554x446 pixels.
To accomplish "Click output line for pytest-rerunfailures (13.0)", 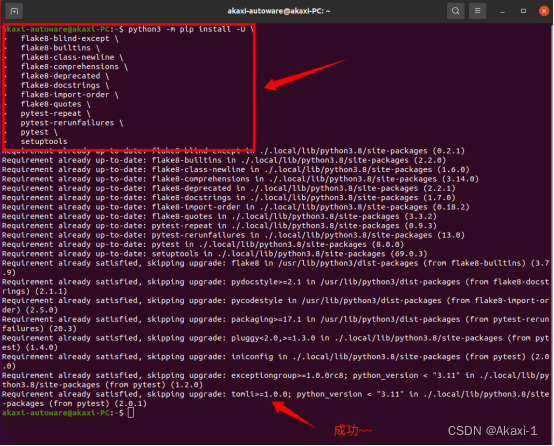I will [233, 235].
